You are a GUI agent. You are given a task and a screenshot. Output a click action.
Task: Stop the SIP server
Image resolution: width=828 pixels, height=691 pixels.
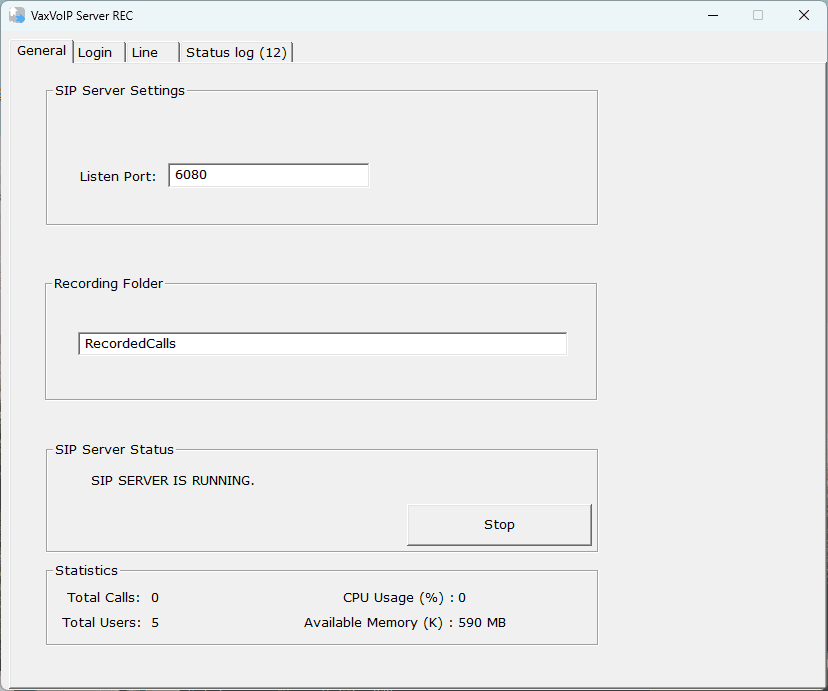click(x=499, y=525)
